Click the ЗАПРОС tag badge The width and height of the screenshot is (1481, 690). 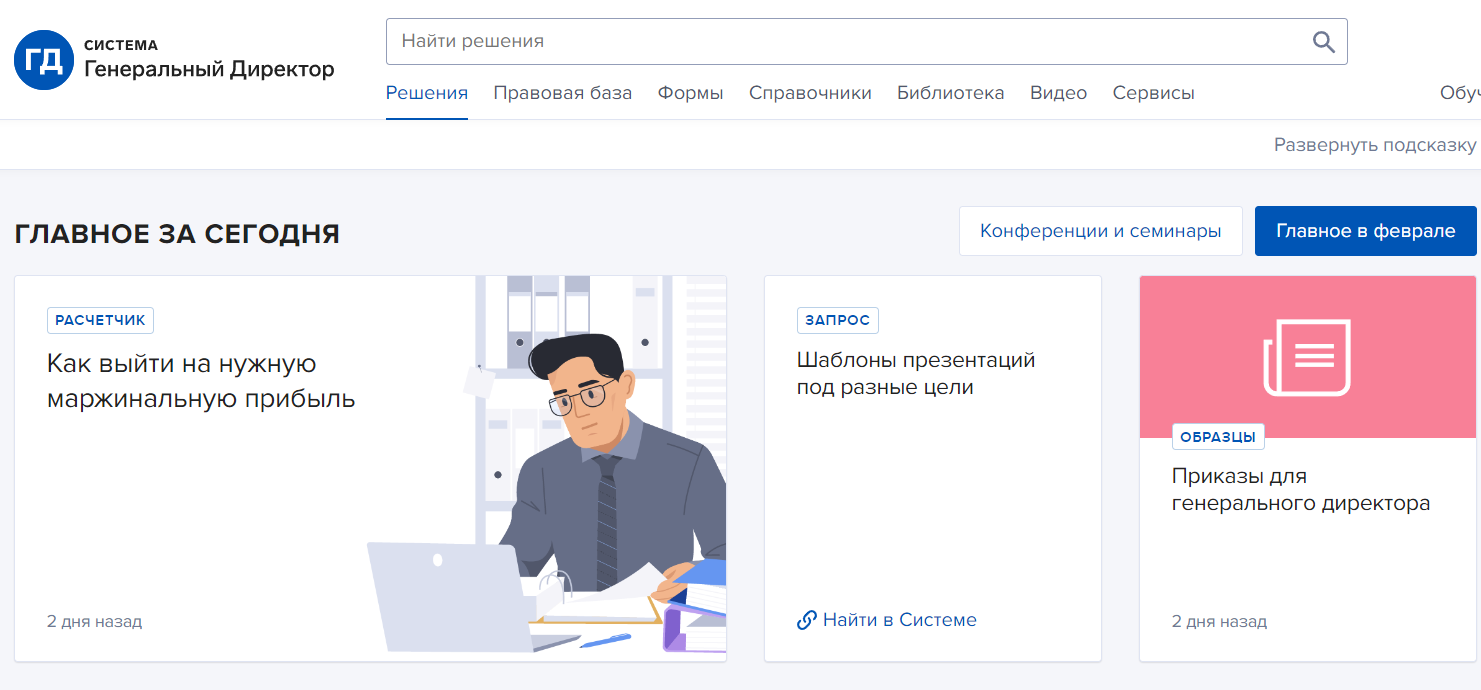[x=837, y=320]
